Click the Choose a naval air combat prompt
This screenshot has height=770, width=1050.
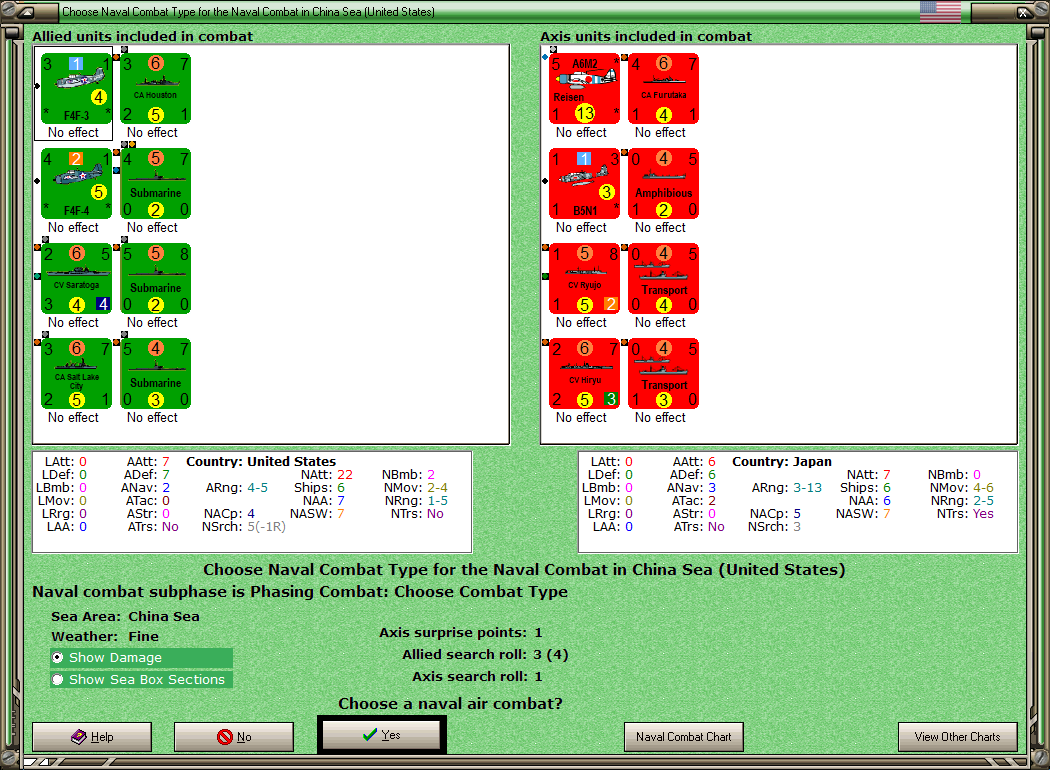(x=450, y=703)
